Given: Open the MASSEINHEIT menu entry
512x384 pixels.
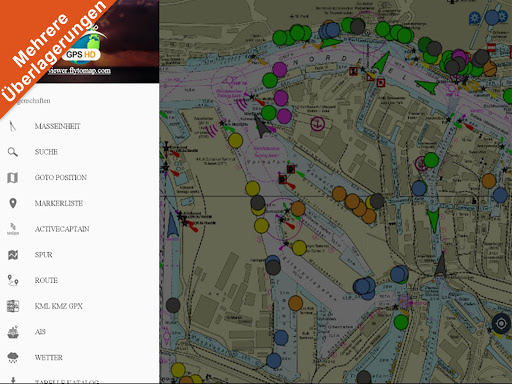Looking at the screenshot, I should (57, 126).
